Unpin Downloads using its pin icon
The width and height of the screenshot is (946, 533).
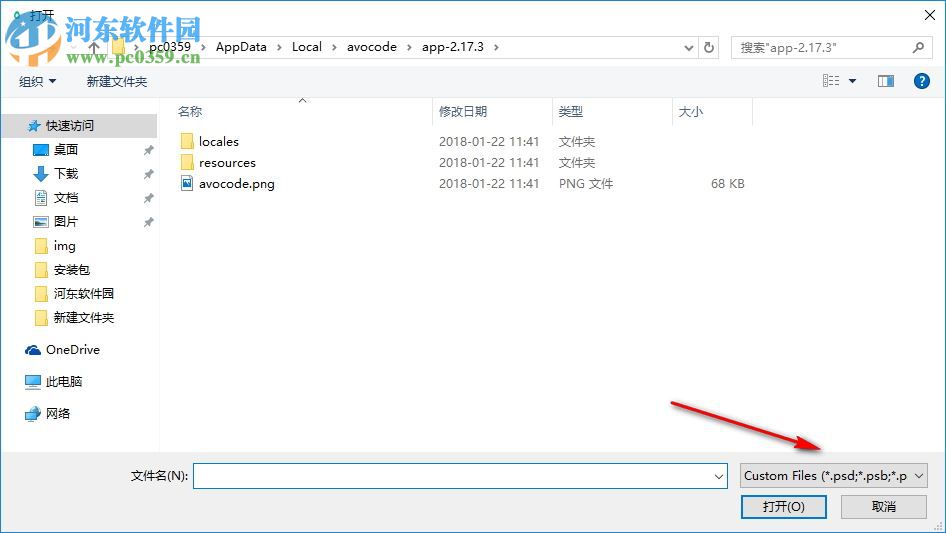click(x=148, y=174)
